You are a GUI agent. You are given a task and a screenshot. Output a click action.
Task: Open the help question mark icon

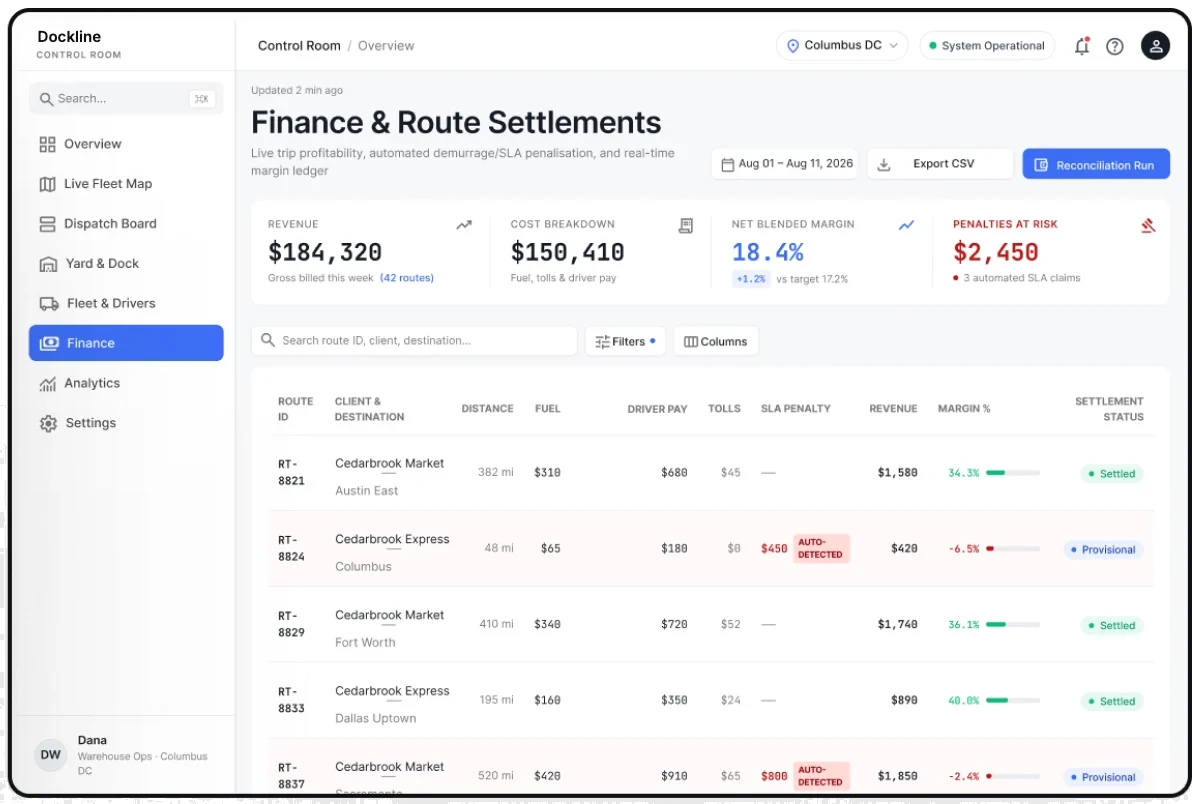point(1114,46)
